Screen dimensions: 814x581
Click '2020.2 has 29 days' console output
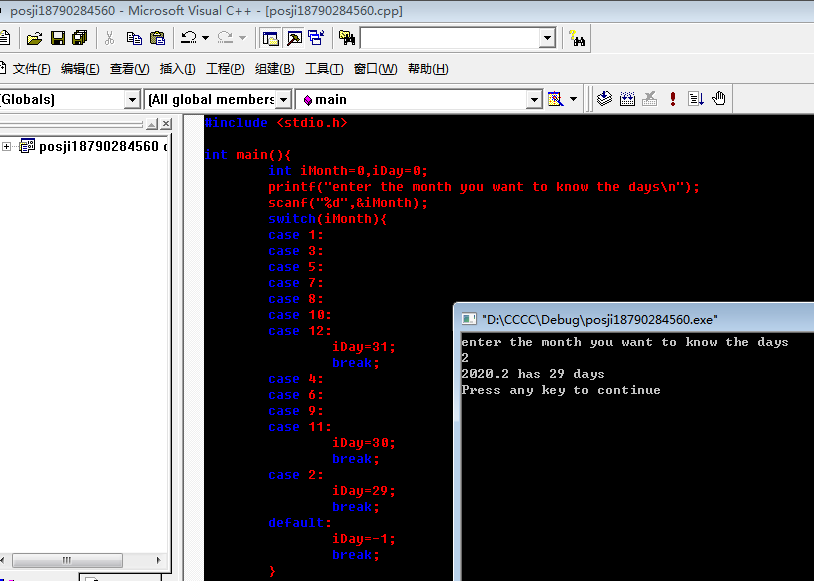[533, 374]
